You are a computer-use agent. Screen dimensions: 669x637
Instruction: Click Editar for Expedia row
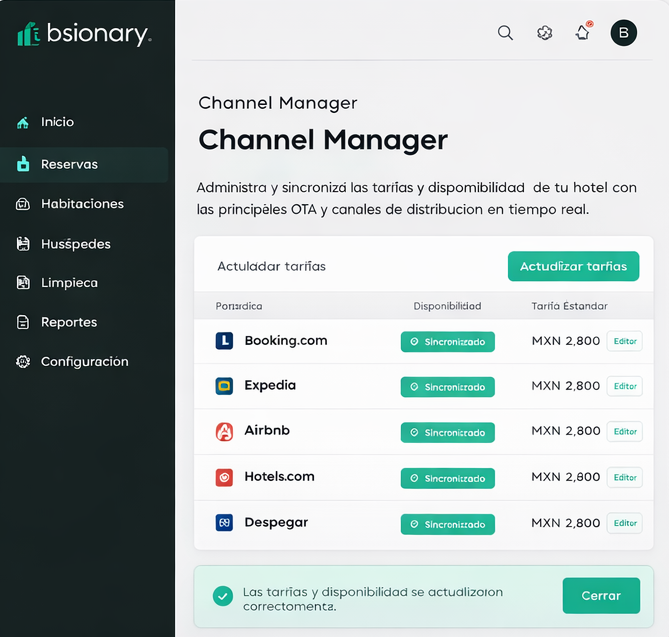point(625,386)
